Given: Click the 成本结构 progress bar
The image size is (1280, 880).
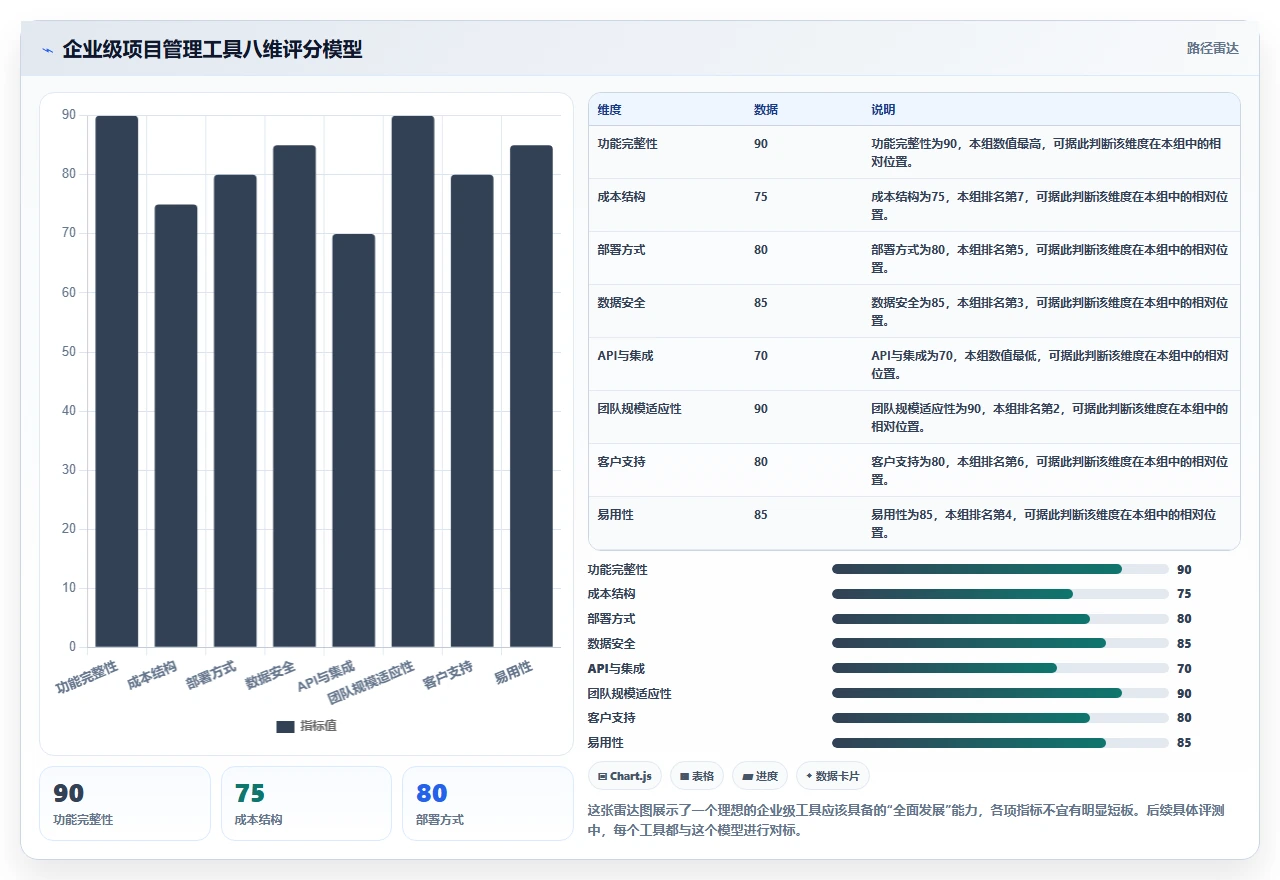Looking at the screenshot, I should click(x=1000, y=594).
